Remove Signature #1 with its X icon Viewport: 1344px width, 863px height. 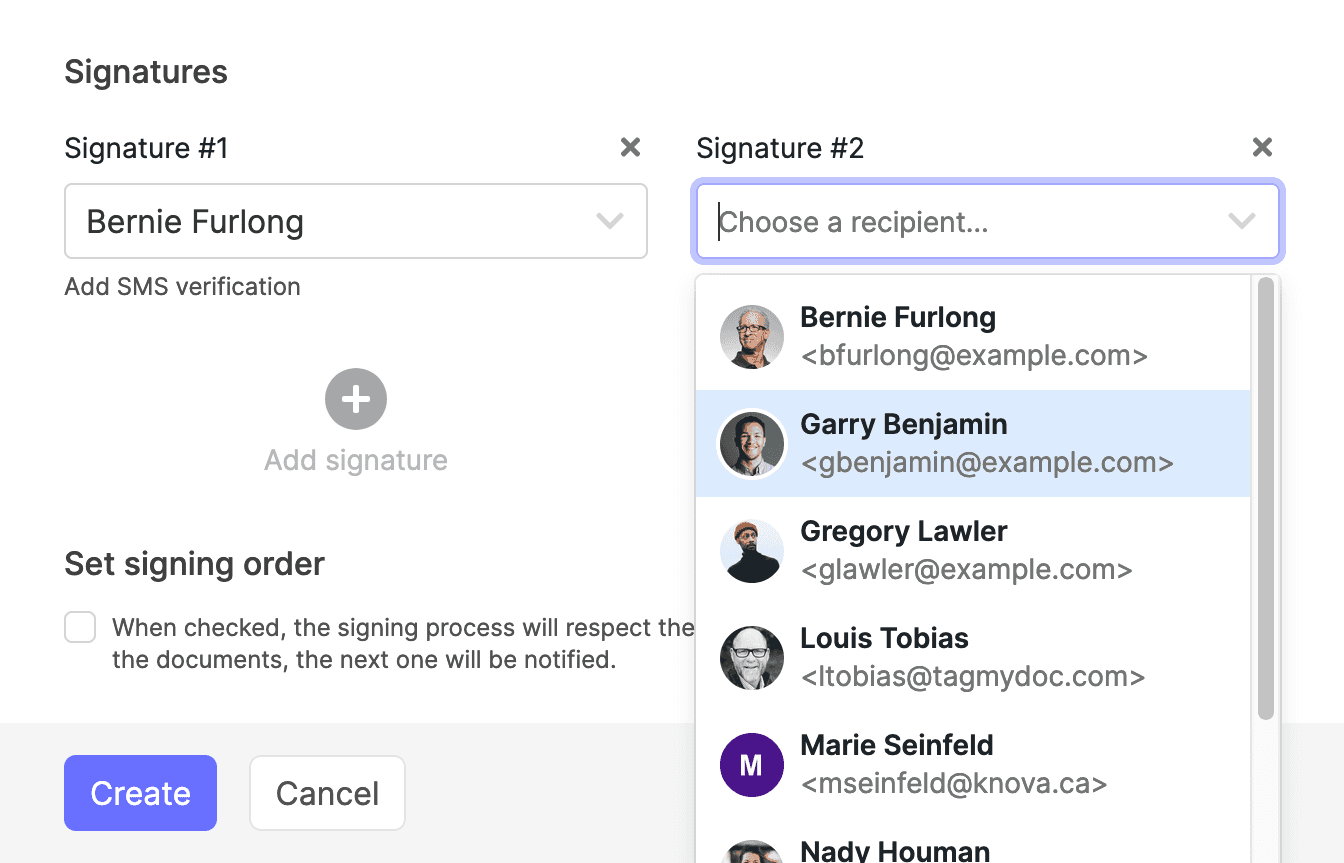[x=630, y=148]
